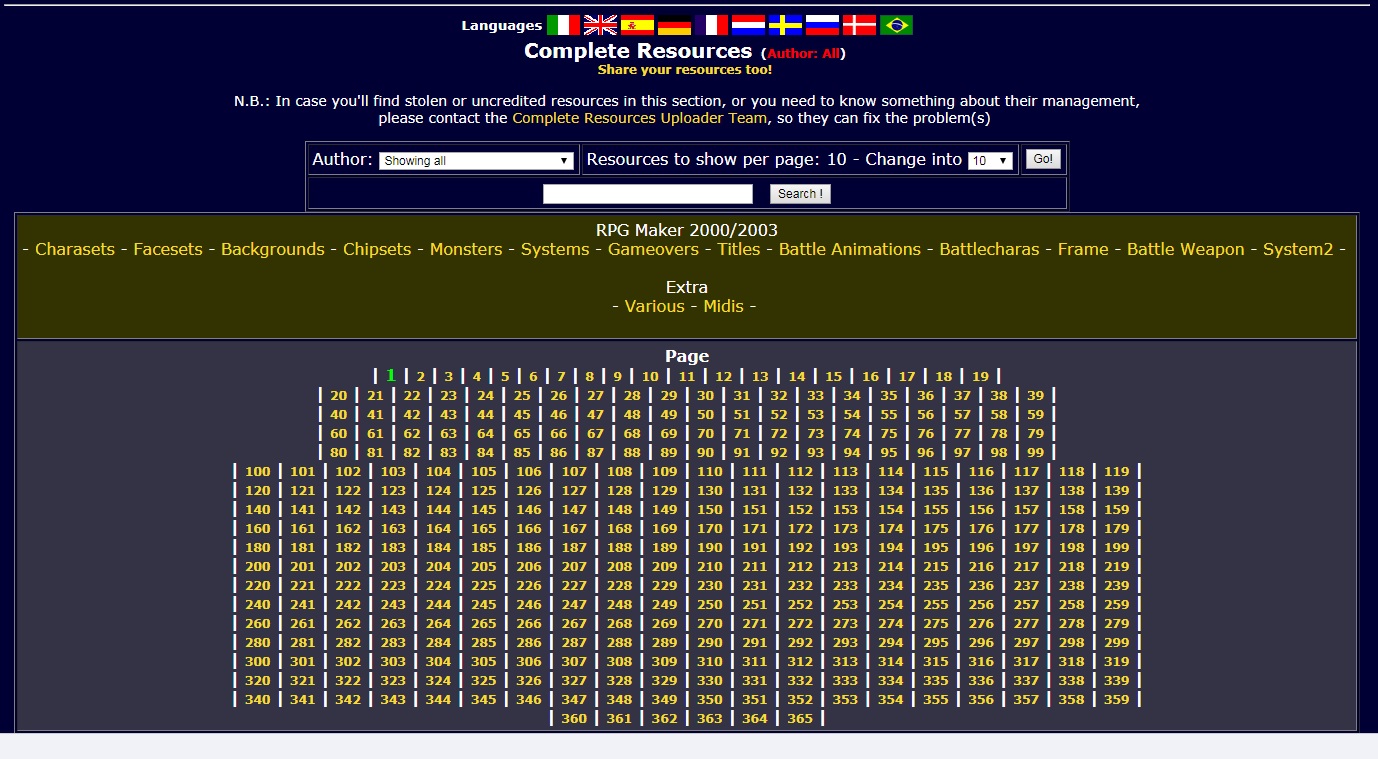Open the Midis extra category
This screenshot has width=1378, height=759.
pyautogui.click(x=724, y=306)
